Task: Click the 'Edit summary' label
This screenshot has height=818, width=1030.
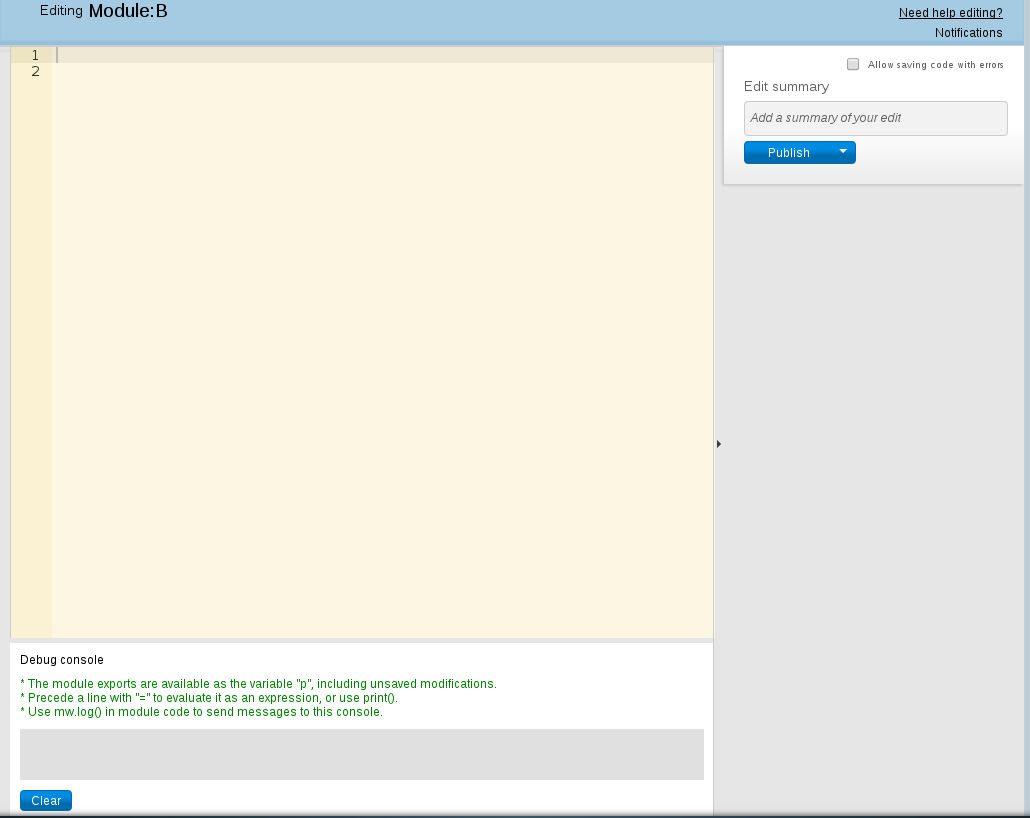Action: click(786, 87)
